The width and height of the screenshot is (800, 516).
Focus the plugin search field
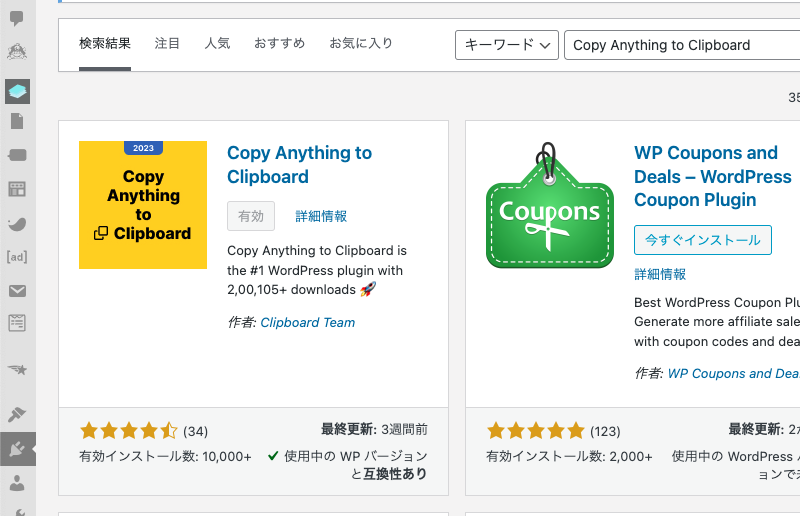(x=682, y=45)
